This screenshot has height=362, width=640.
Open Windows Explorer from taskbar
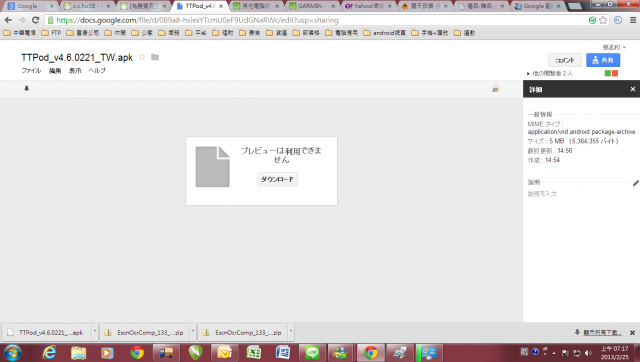[78, 353]
